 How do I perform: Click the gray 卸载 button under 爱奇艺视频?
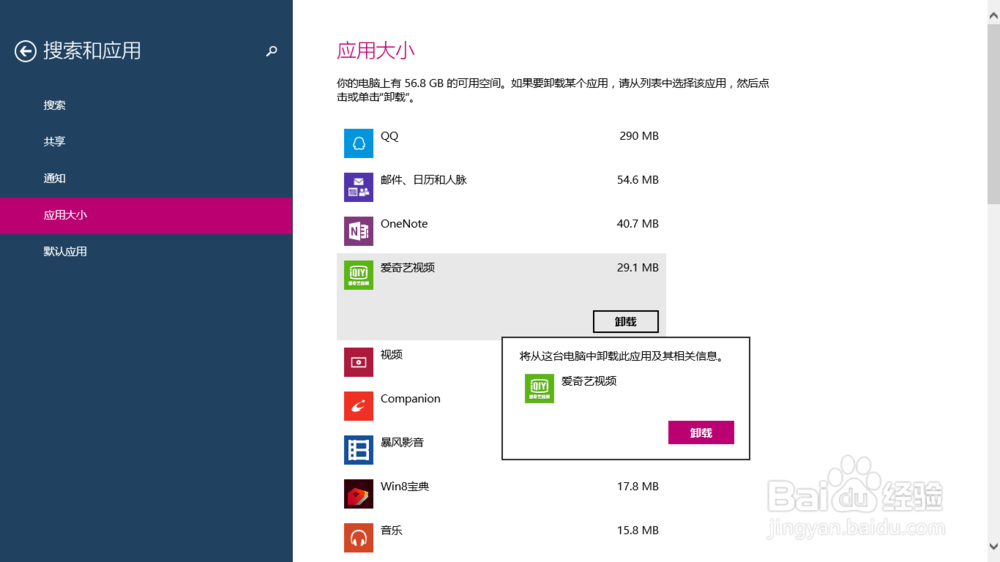click(626, 322)
